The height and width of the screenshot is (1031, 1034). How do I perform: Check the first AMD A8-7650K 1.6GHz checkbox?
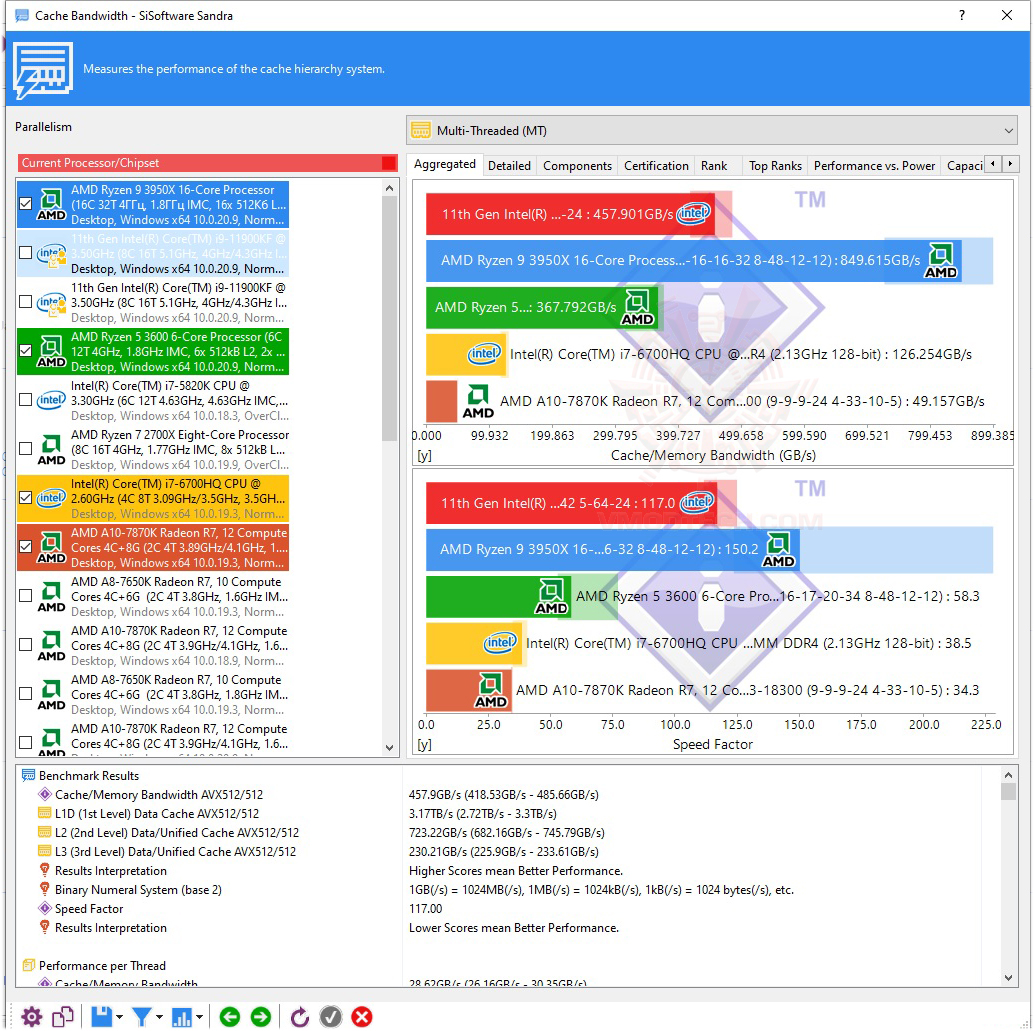click(26, 596)
